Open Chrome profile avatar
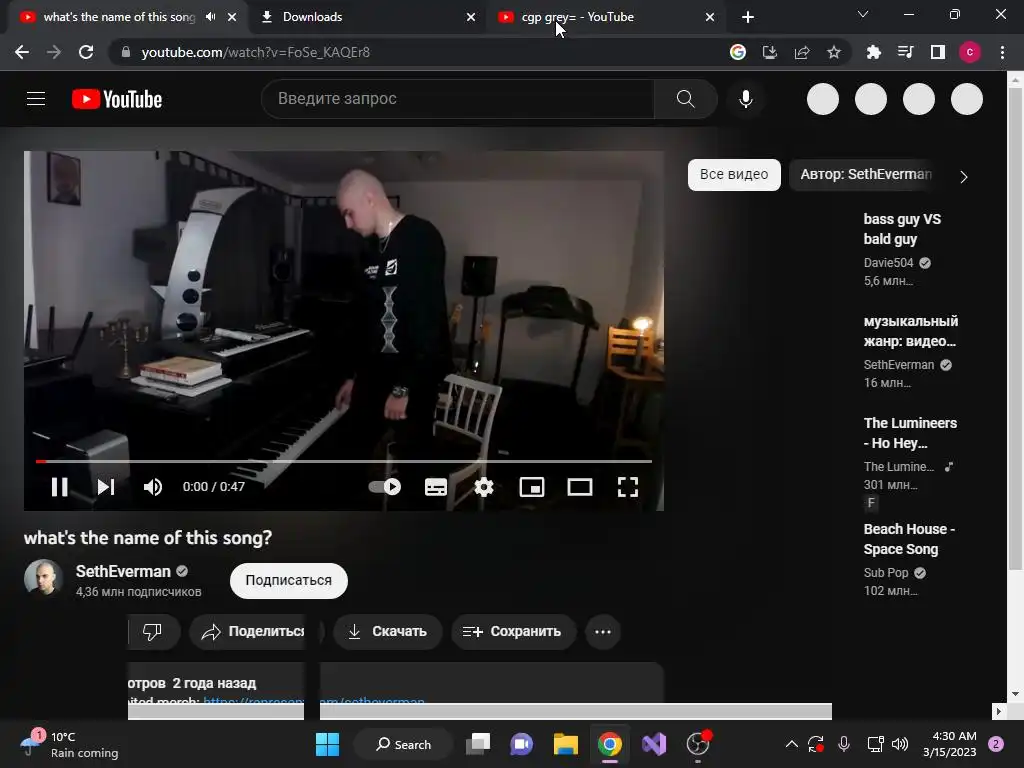This screenshot has width=1024, height=768. click(970, 52)
